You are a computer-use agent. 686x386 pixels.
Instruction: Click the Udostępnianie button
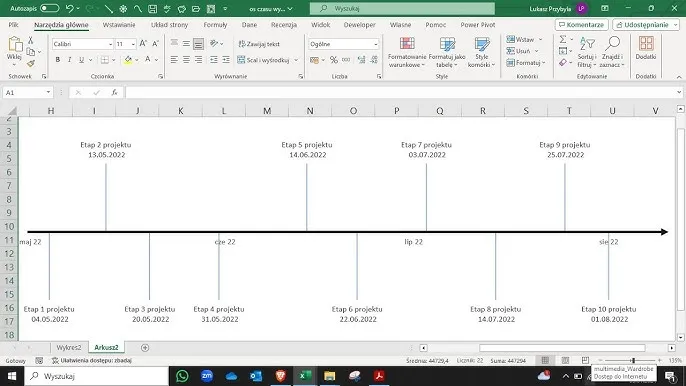pos(646,25)
